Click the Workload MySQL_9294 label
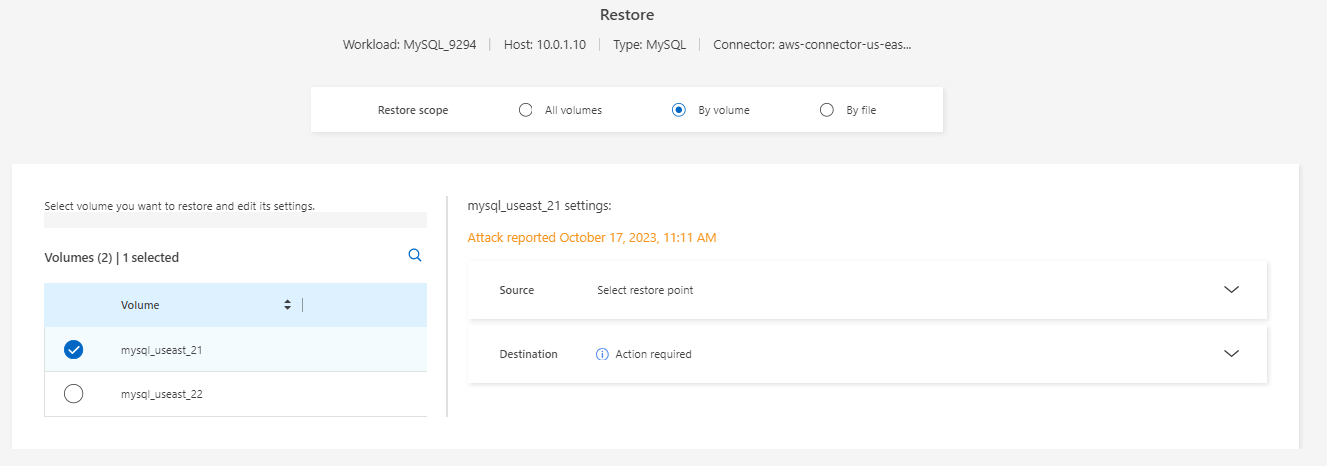This screenshot has height=466, width=1327. coord(409,45)
